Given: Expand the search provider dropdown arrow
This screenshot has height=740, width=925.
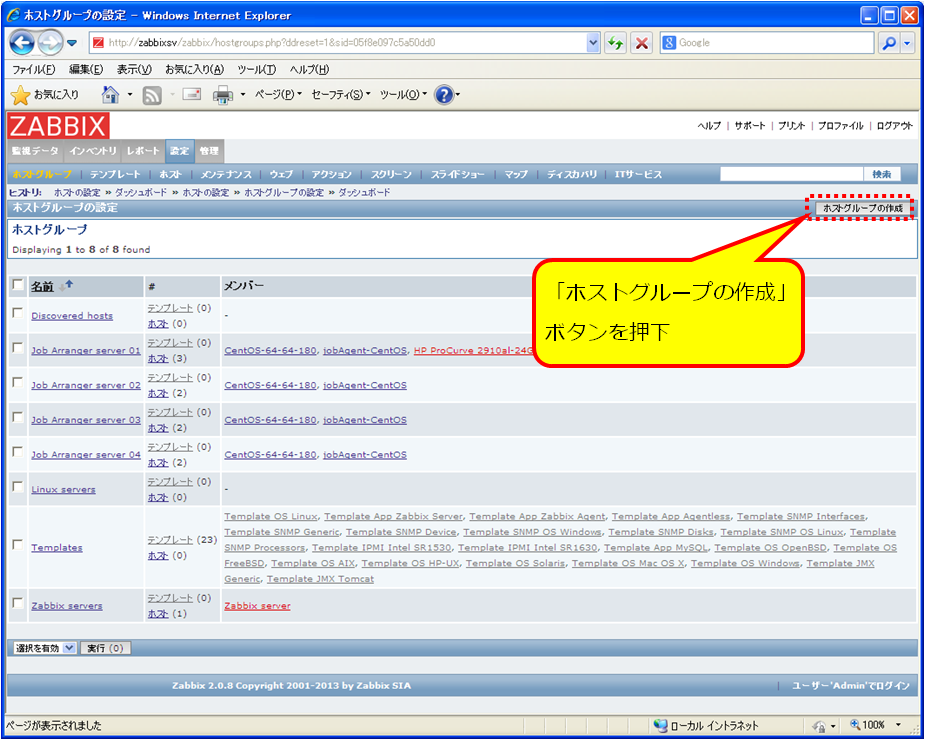Looking at the screenshot, I should (x=908, y=43).
